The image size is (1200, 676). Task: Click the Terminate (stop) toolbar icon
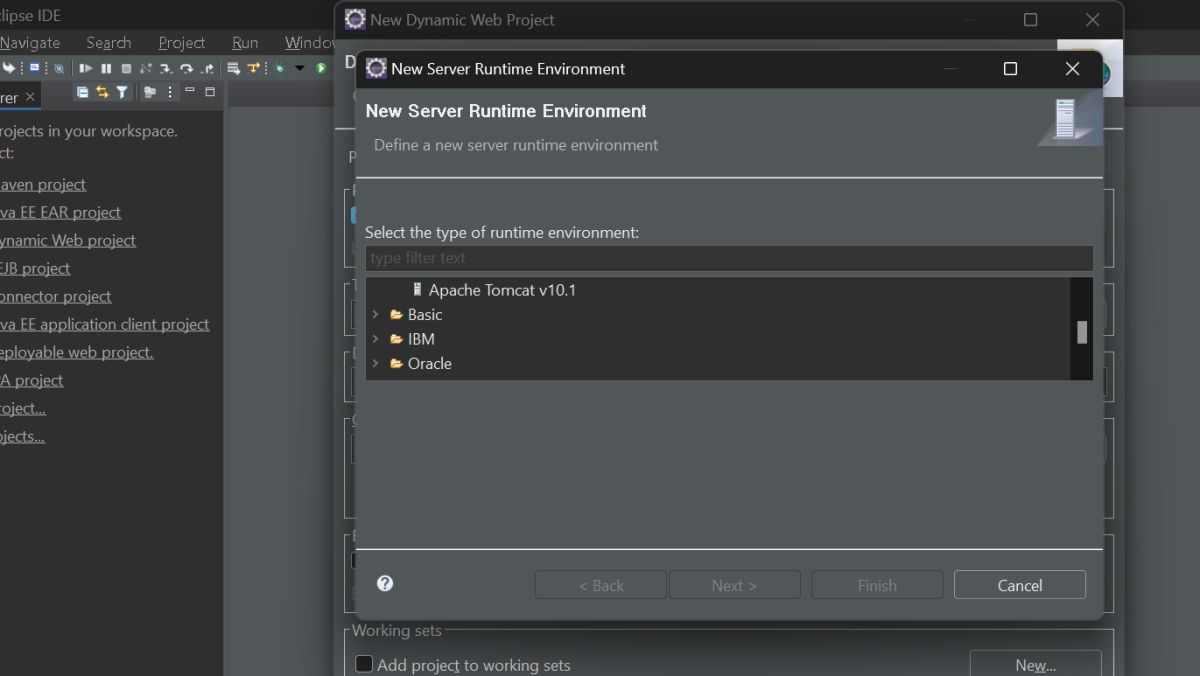point(126,68)
